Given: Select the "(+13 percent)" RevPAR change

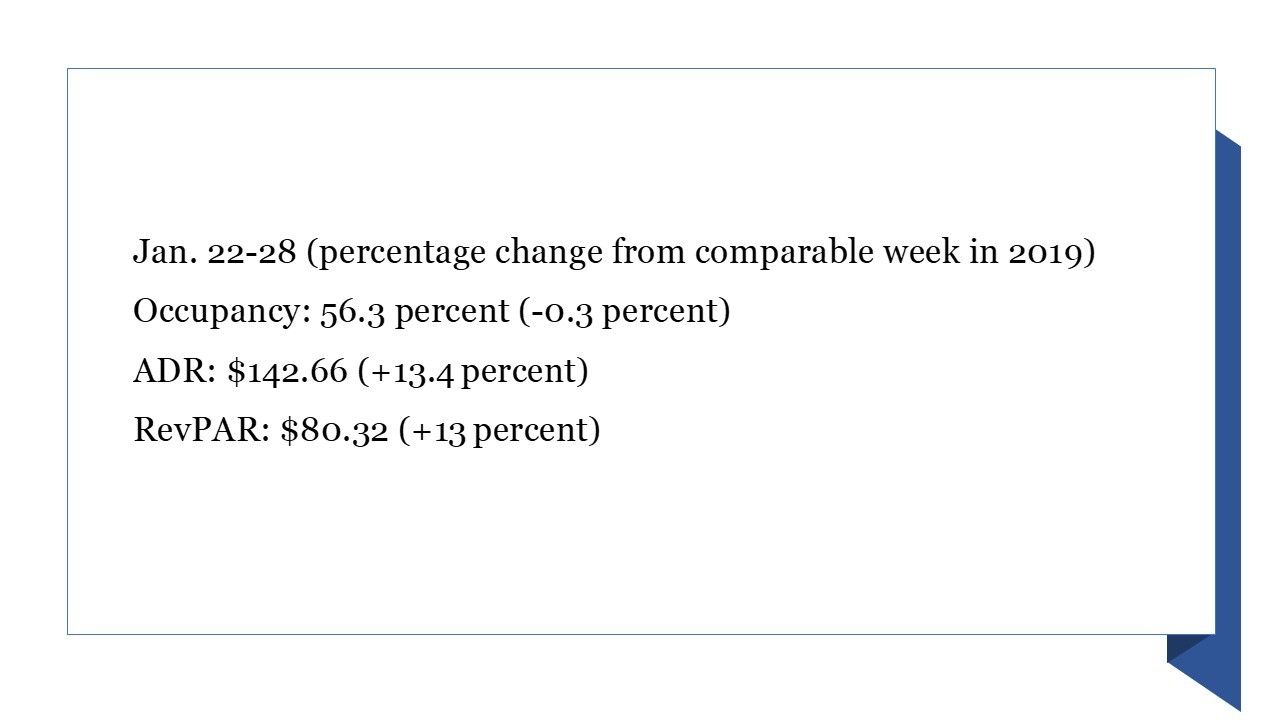Looking at the screenshot, I should click(x=499, y=431).
